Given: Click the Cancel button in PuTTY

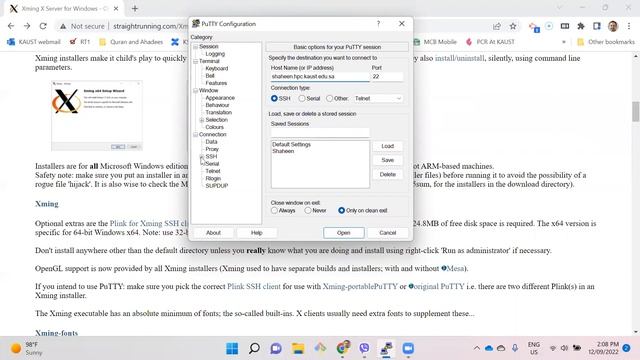Looking at the screenshot, I should point(388,233).
